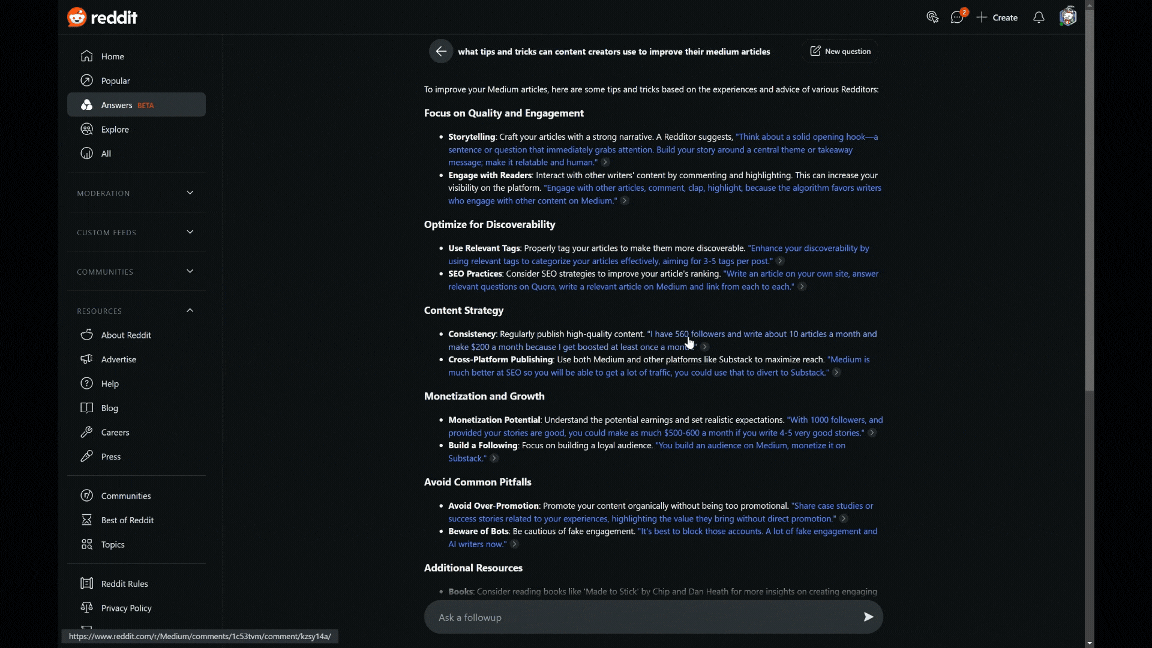
Task: Open Best of Reddit
Action: coord(136,520)
